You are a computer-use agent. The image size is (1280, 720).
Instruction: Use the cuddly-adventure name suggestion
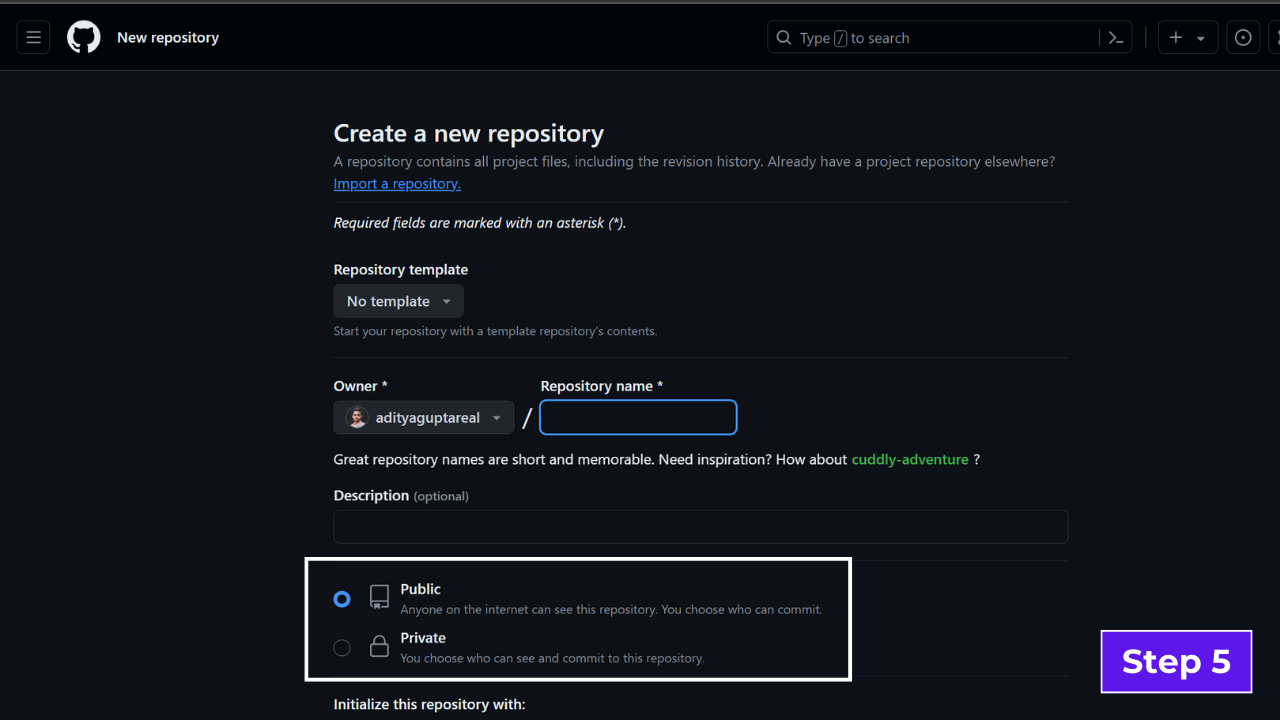click(910, 460)
